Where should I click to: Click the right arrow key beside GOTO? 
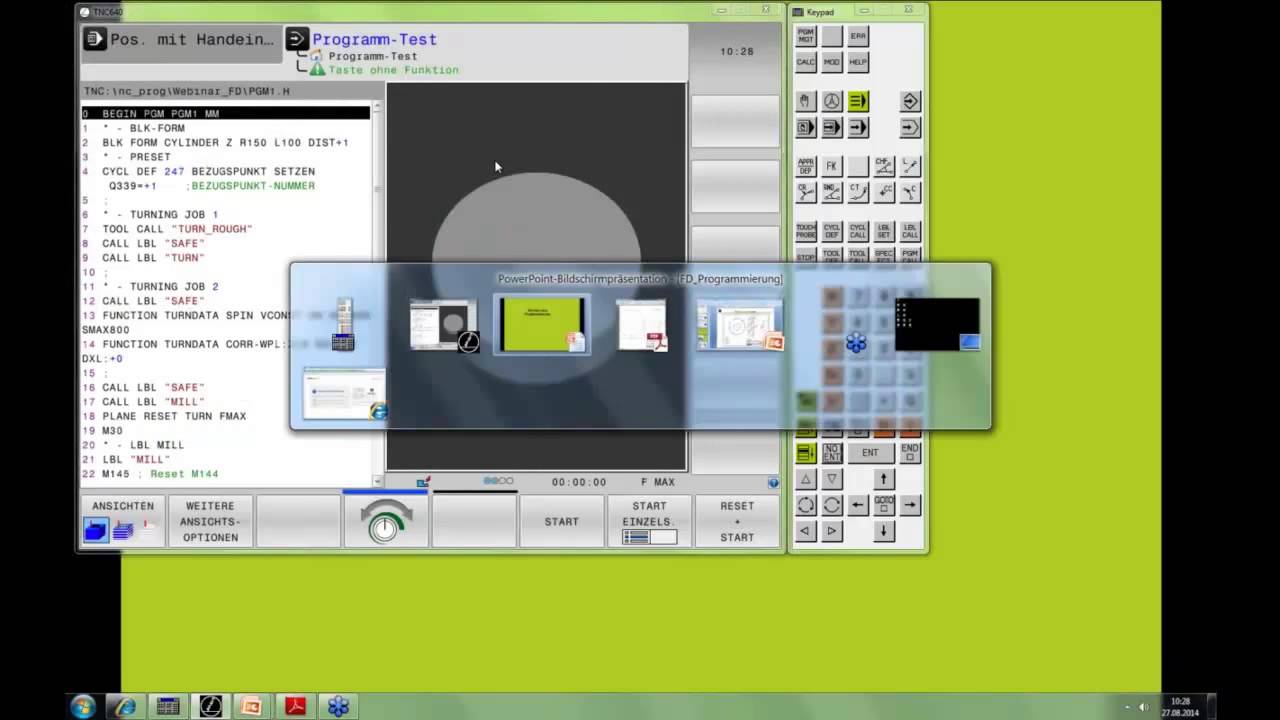click(x=910, y=505)
